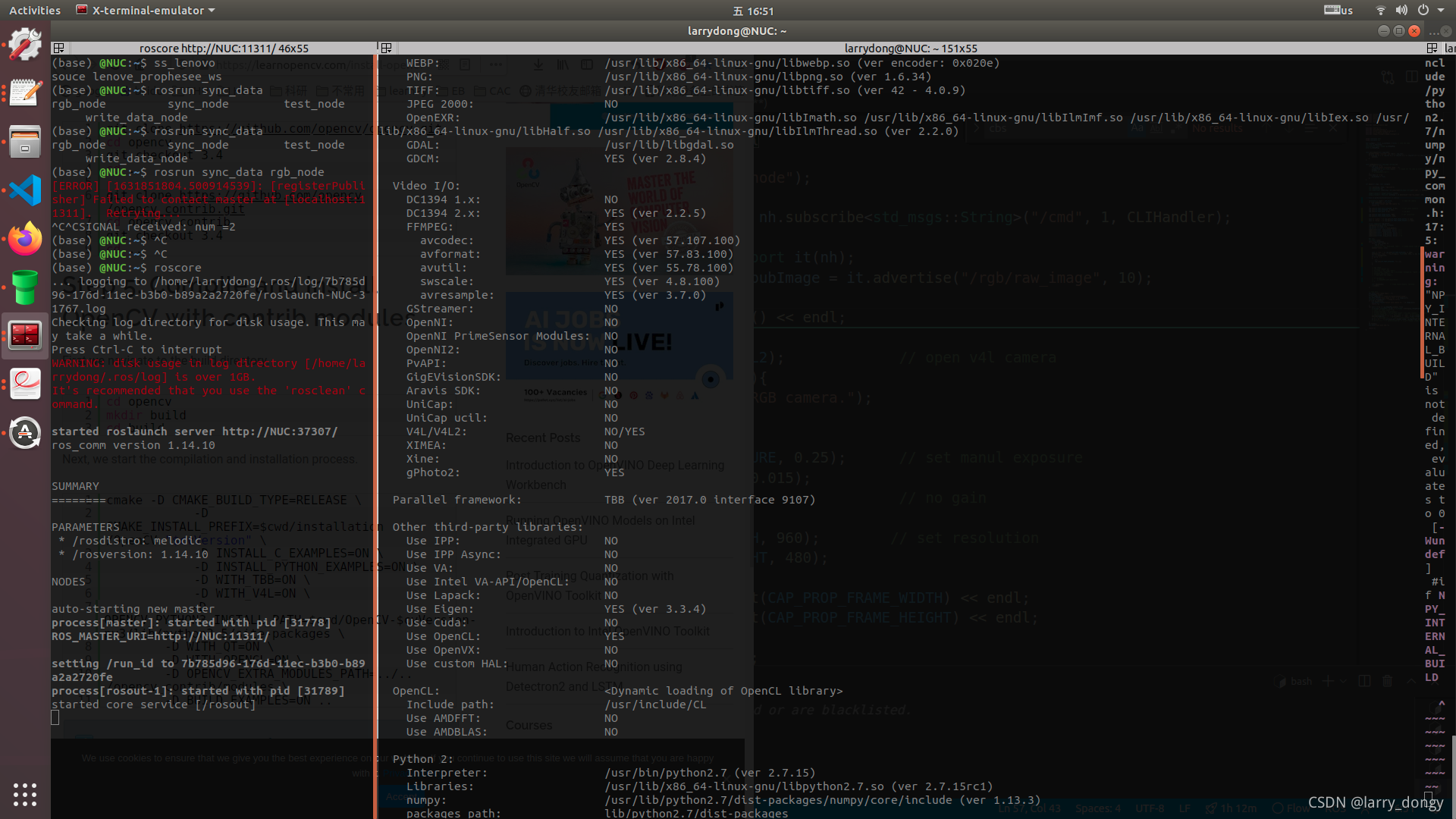Open the middle terminal pane layout menu icon

(386, 48)
